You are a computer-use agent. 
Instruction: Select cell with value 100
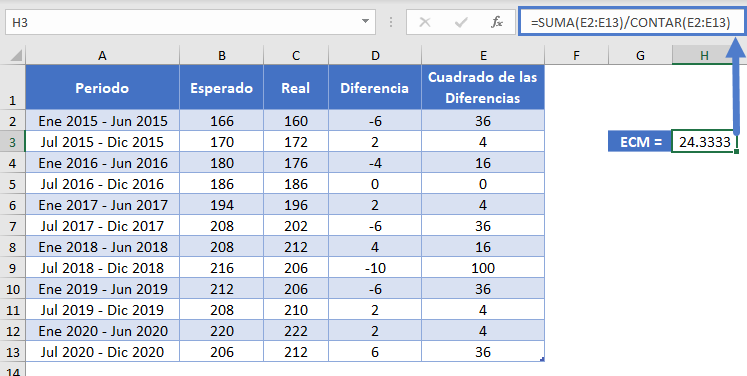coord(483,268)
